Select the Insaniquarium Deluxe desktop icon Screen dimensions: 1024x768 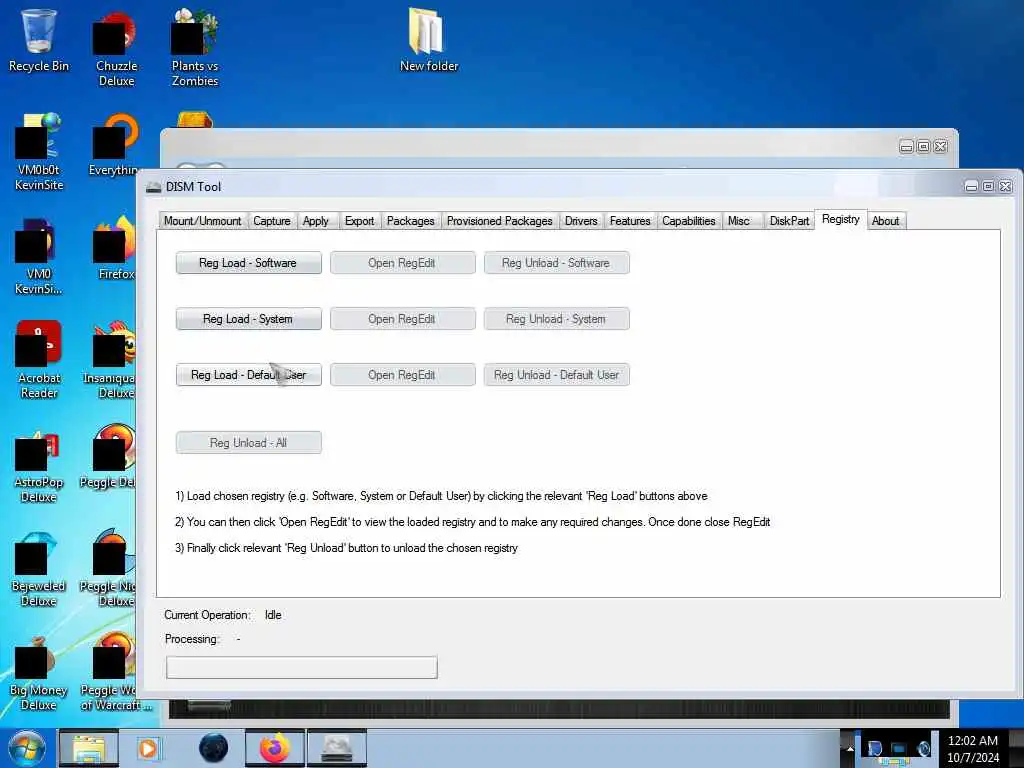click(x=110, y=360)
